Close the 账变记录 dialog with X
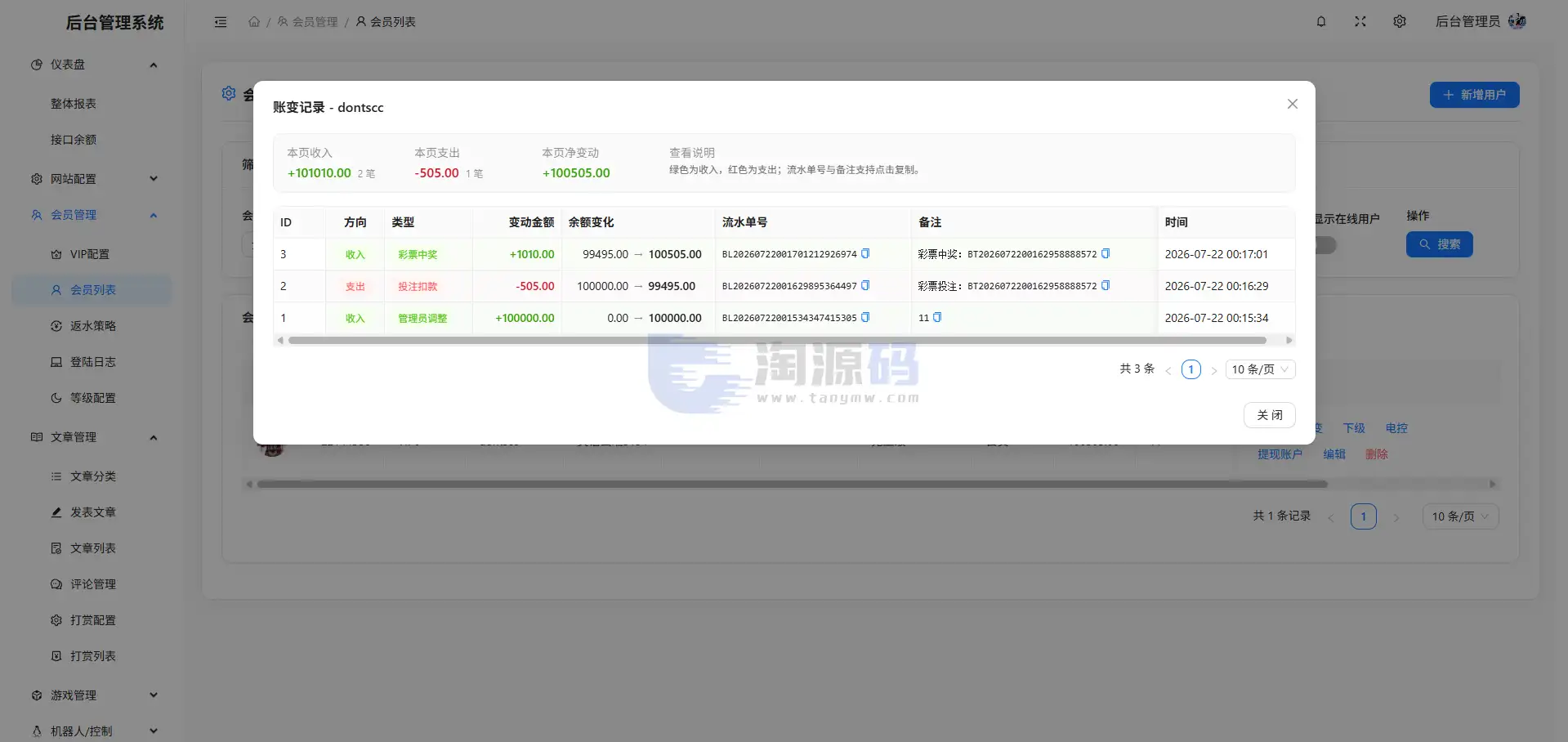The image size is (1568, 742). (x=1293, y=104)
